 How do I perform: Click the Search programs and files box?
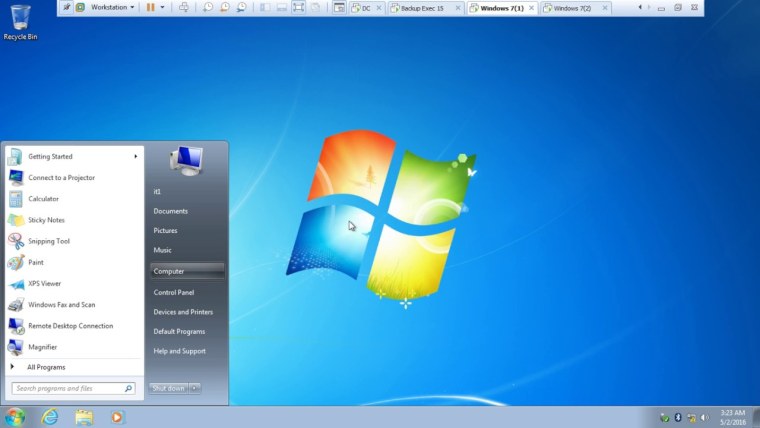pos(68,388)
